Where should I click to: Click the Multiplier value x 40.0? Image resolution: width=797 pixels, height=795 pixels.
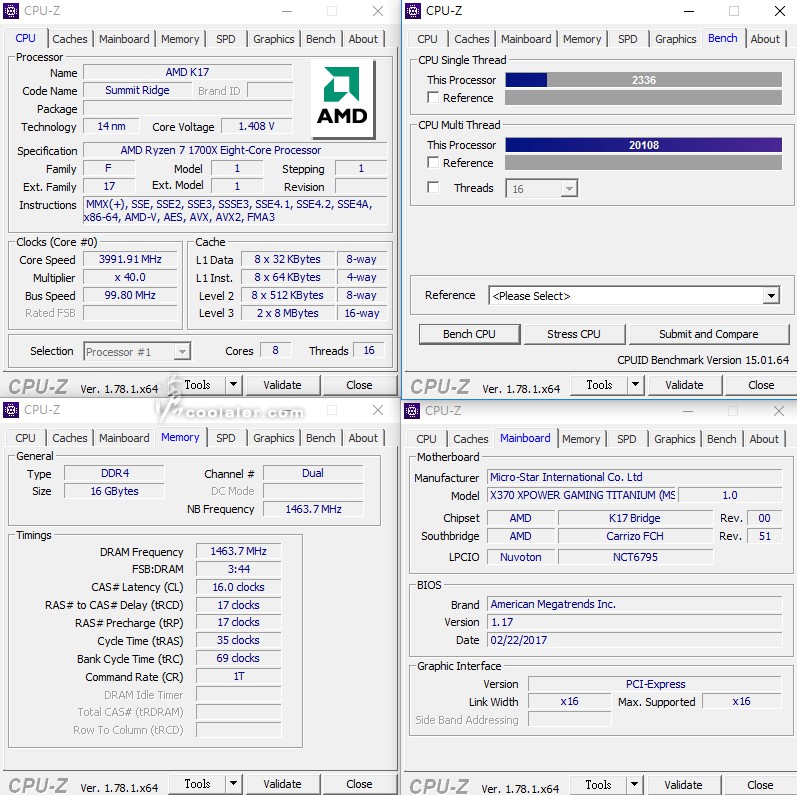point(130,278)
